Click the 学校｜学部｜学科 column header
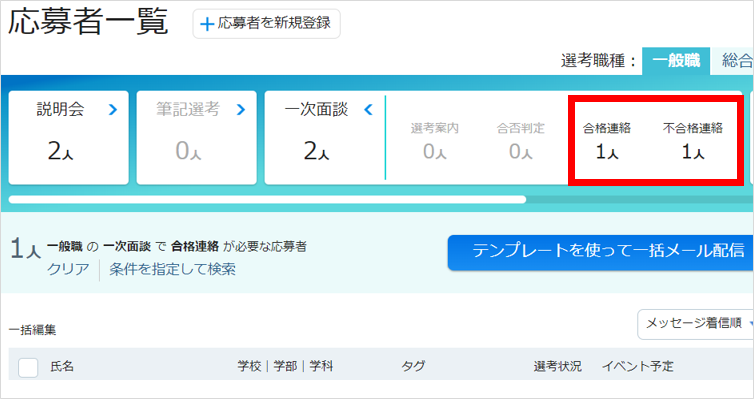 tap(286, 366)
